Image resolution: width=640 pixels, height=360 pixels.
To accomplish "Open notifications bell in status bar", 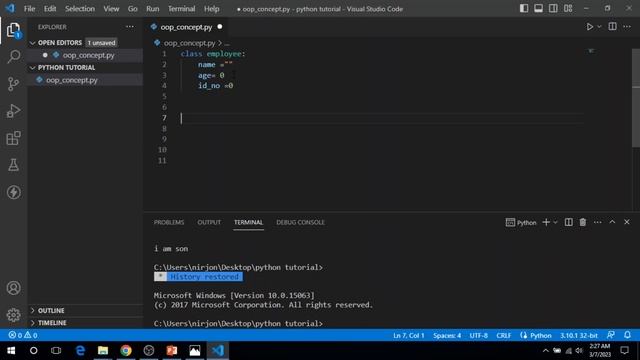I will (627, 335).
